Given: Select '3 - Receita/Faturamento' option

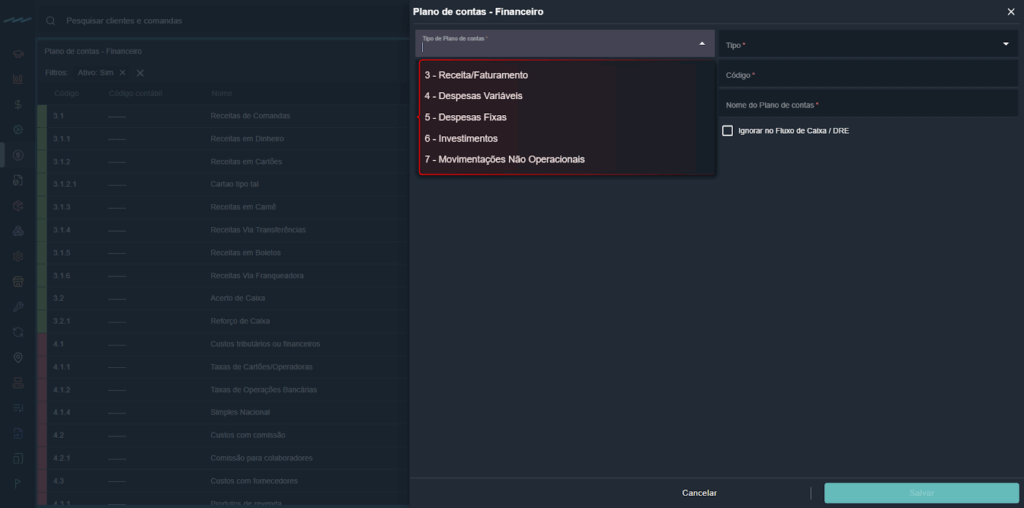Looking at the screenshot, I should (476, 75).
